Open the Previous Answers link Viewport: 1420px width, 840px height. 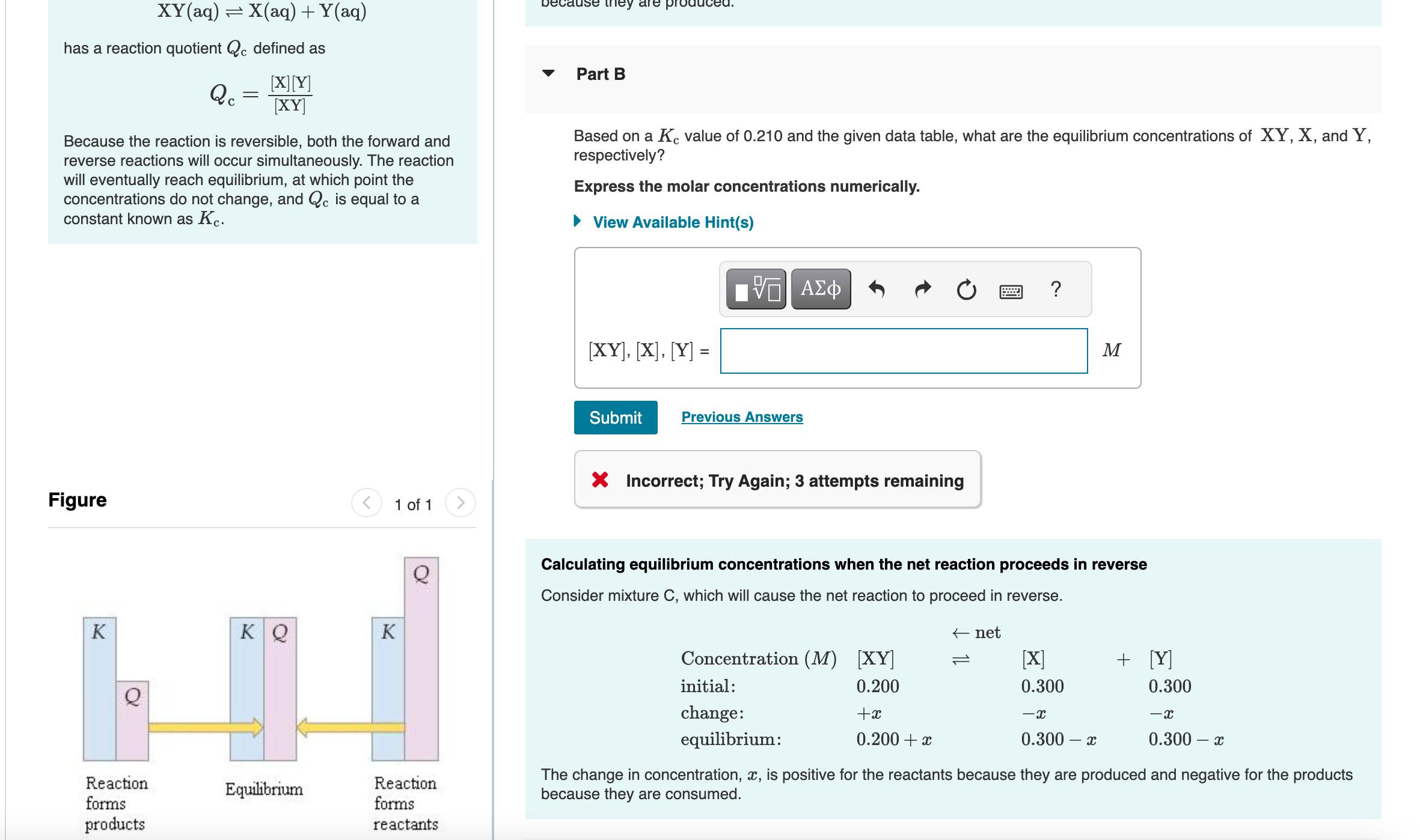(x=742, y=417)
